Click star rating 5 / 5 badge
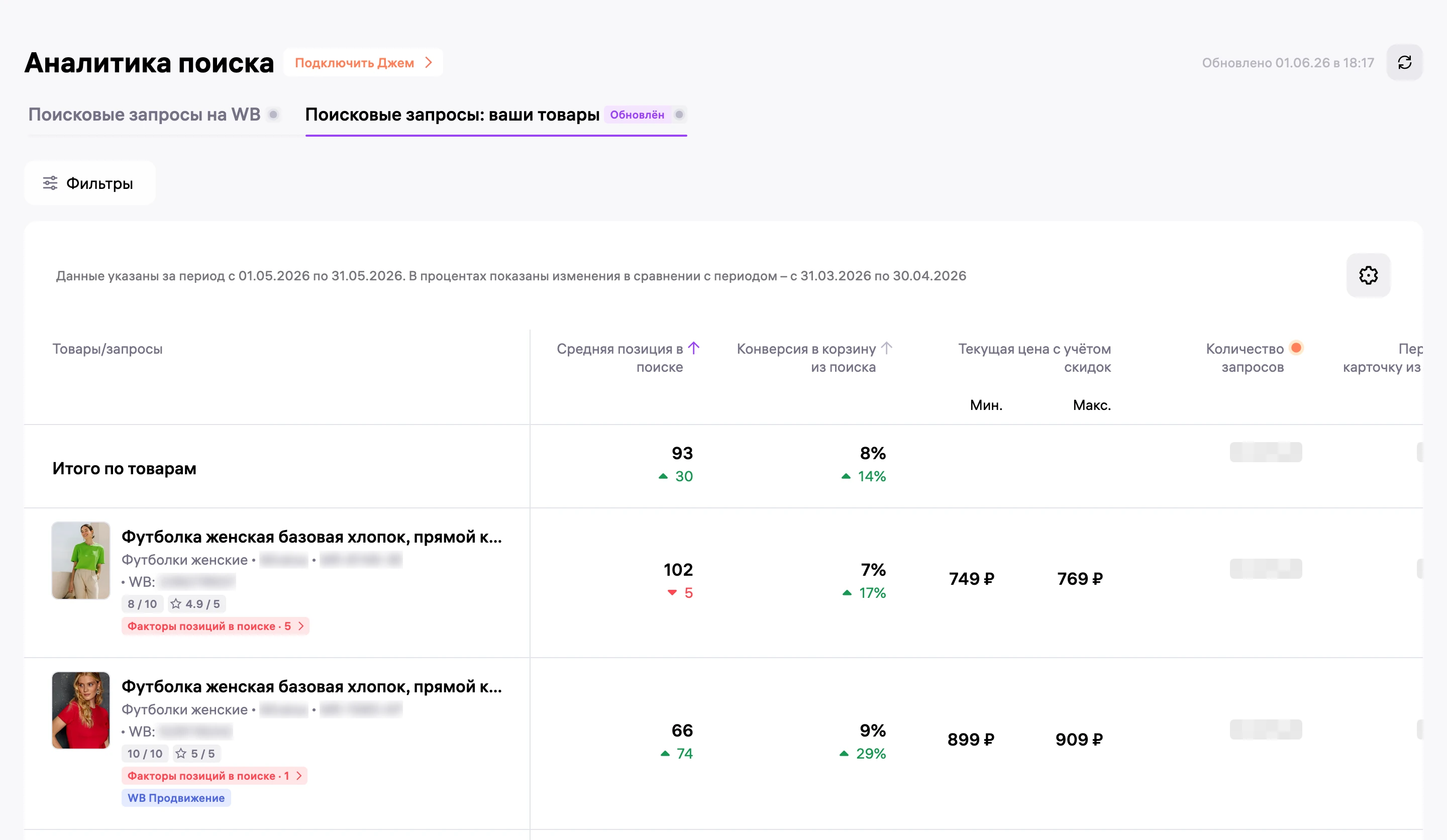The height and width of the screenshot is (840, 1447). click(x=197, y=754)
